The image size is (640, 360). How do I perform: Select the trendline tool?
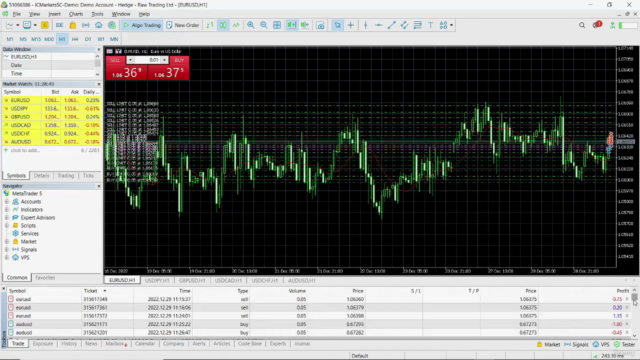tap(391, 25)
